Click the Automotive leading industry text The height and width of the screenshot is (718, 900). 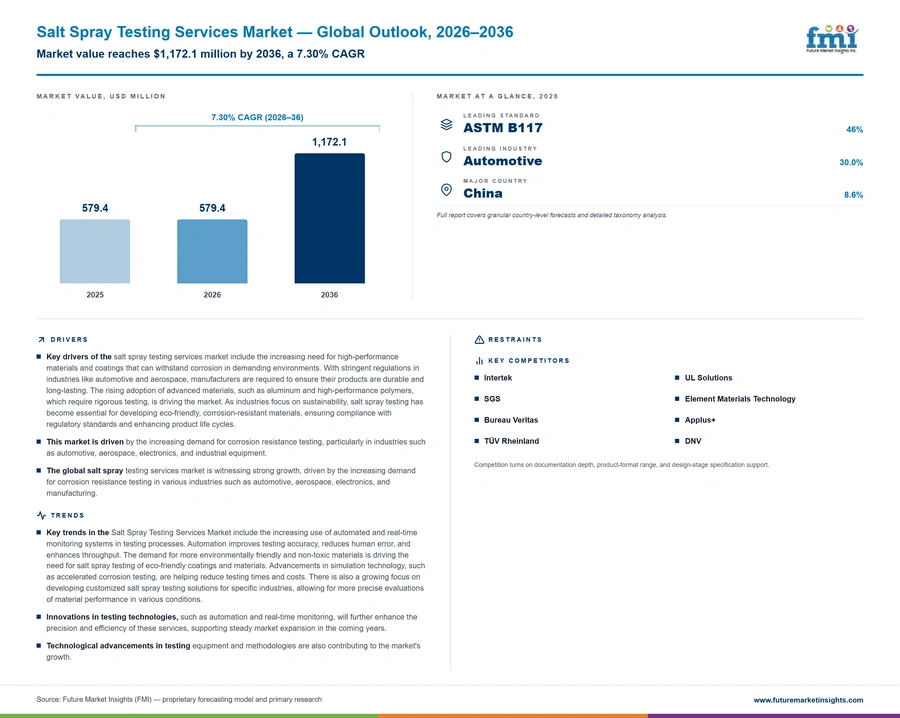point(503,161)
